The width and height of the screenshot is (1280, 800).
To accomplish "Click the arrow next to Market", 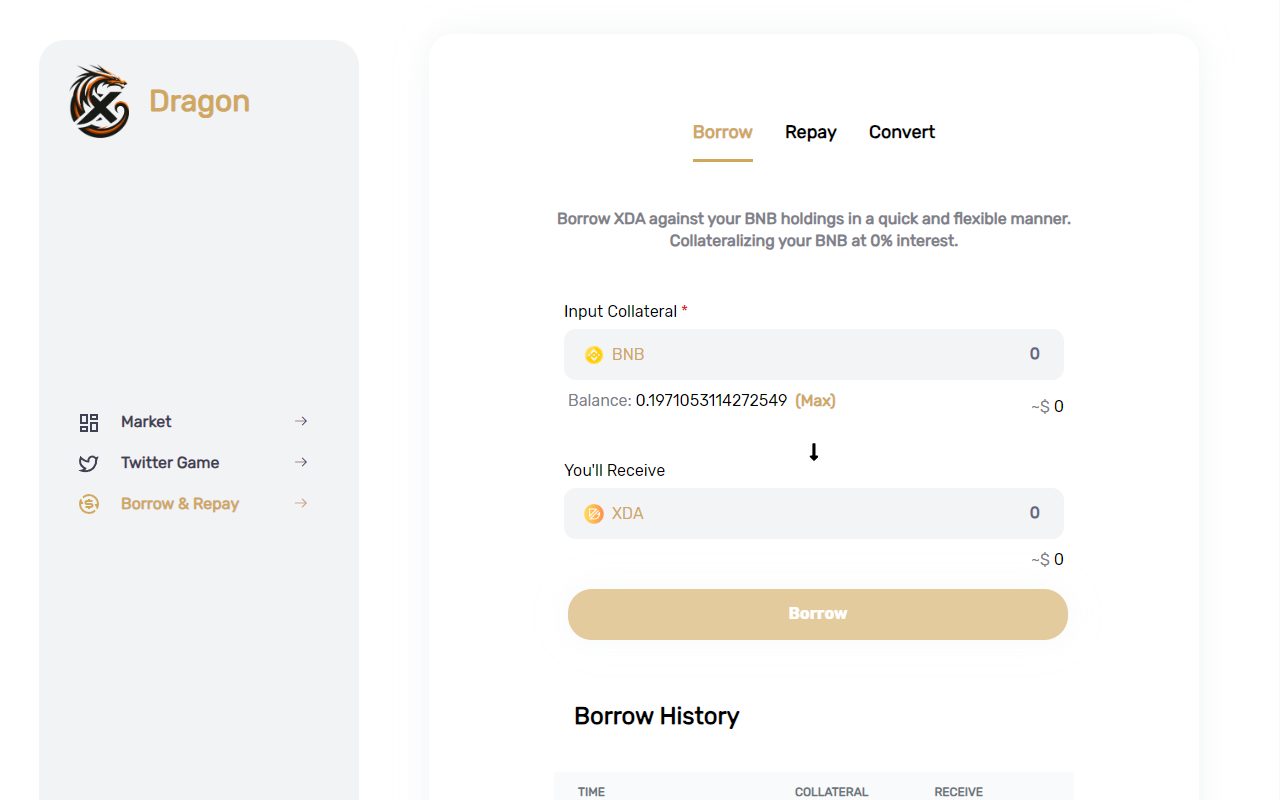I will [x=301, y=422].
